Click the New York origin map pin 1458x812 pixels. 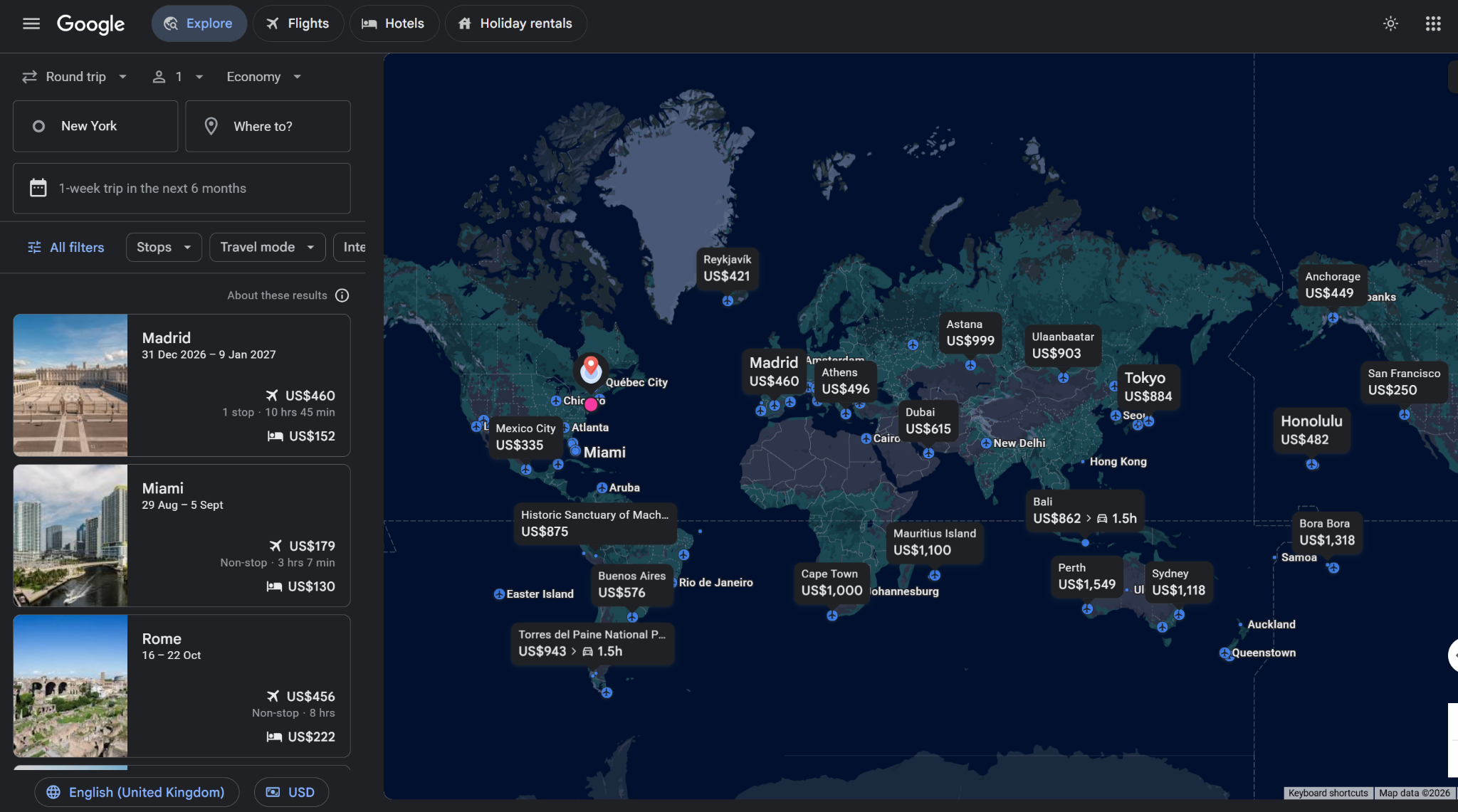point(590,369)
